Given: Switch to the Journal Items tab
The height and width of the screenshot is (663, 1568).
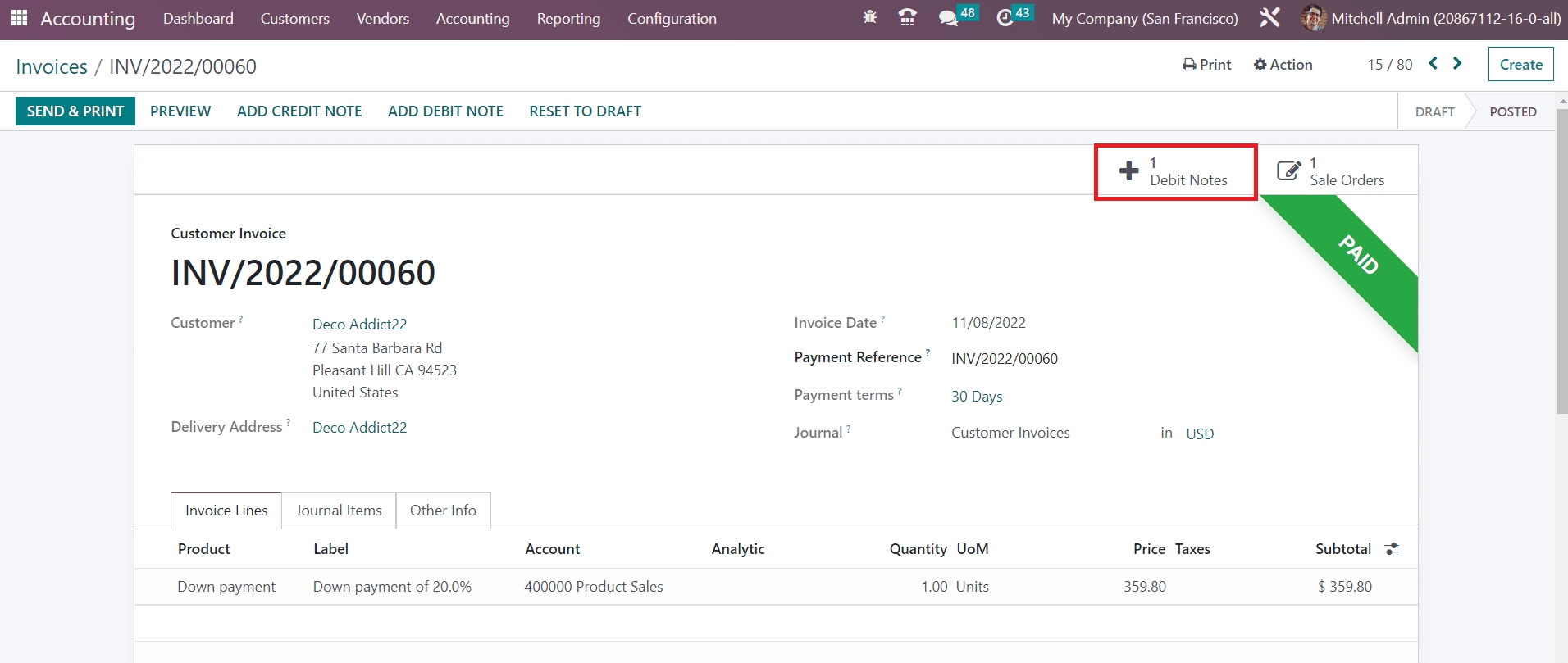Looking at the screenshot, I should 339,511.
